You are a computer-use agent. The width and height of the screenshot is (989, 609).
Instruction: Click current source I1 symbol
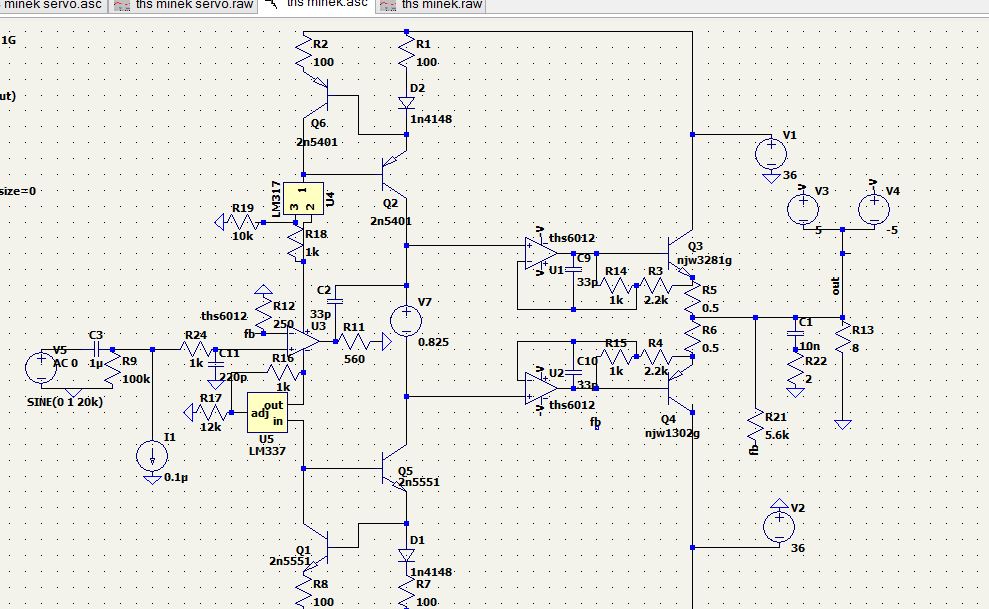pos(152,455)
